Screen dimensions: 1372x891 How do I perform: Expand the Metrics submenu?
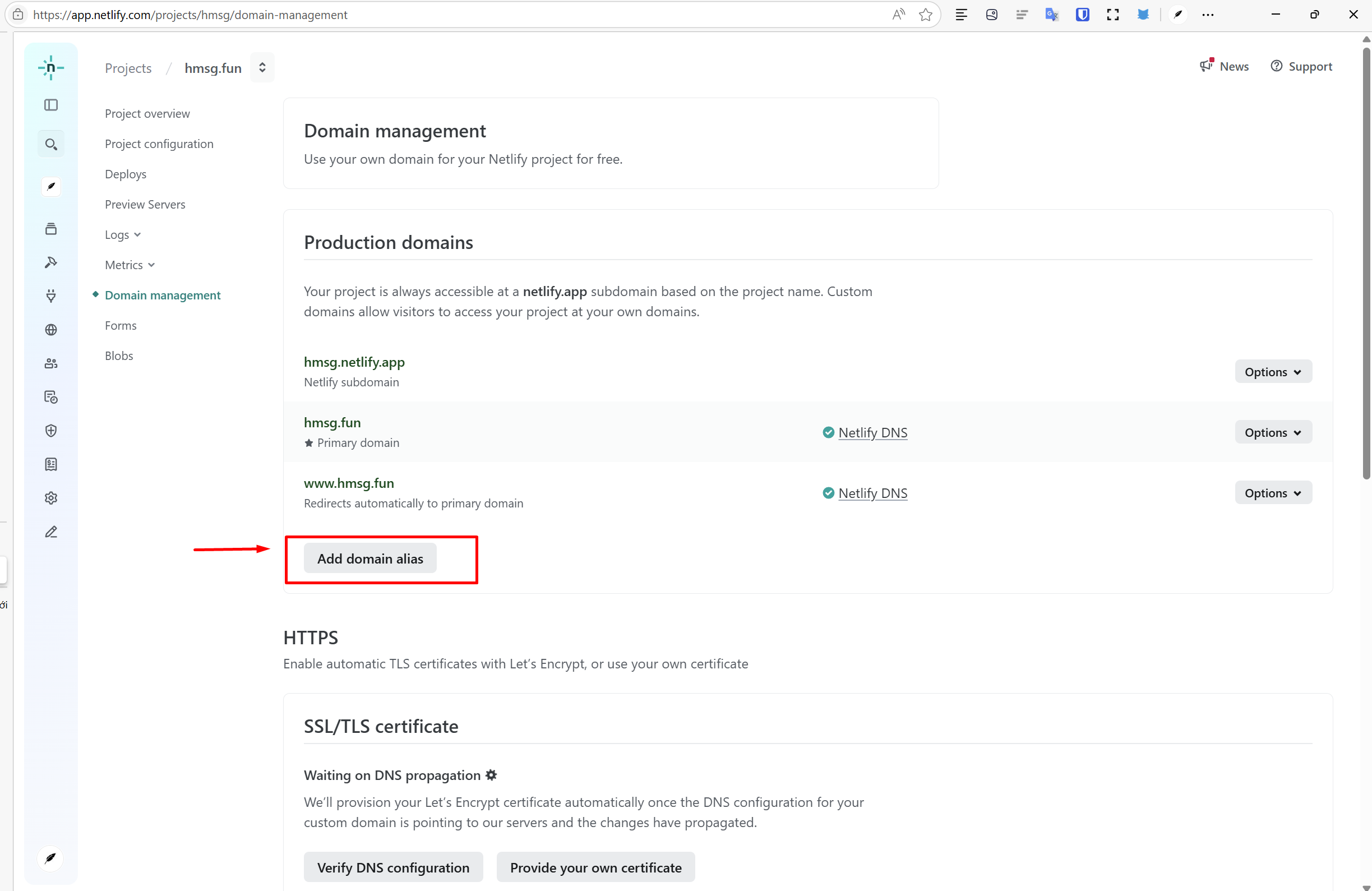130,265
